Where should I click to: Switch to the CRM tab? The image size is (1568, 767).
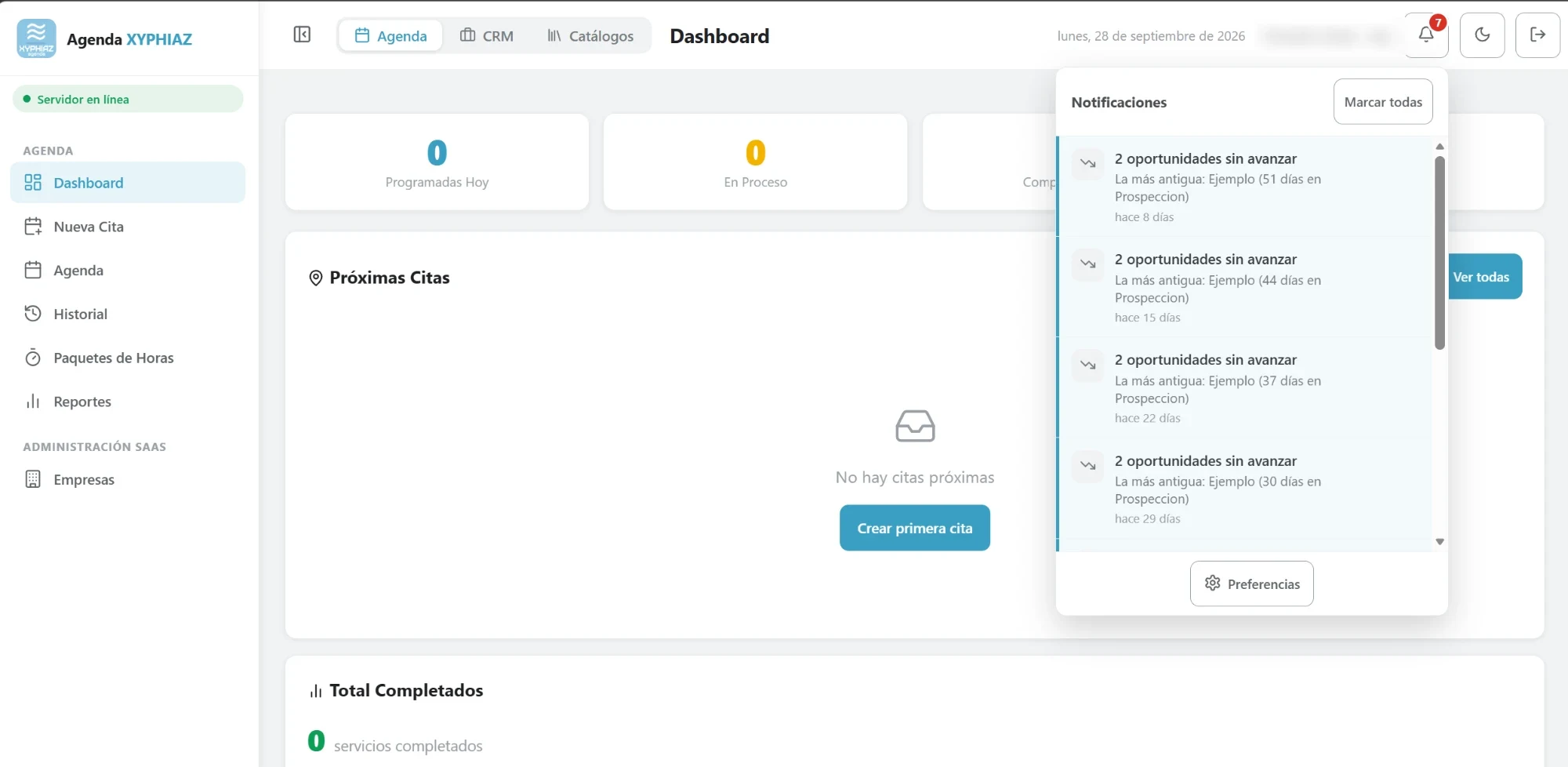click(487, 35)
